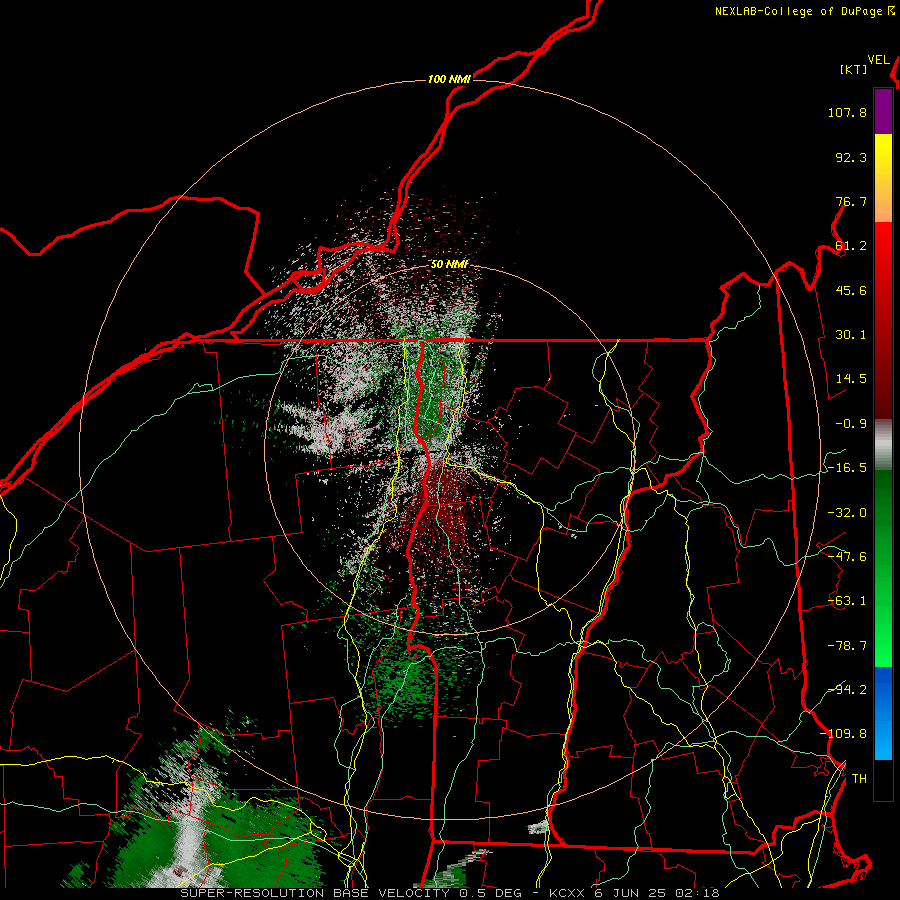Click the -78.7 velocity scale value
The height and width of the screenshot is (900, 900).
click(847, 646)
